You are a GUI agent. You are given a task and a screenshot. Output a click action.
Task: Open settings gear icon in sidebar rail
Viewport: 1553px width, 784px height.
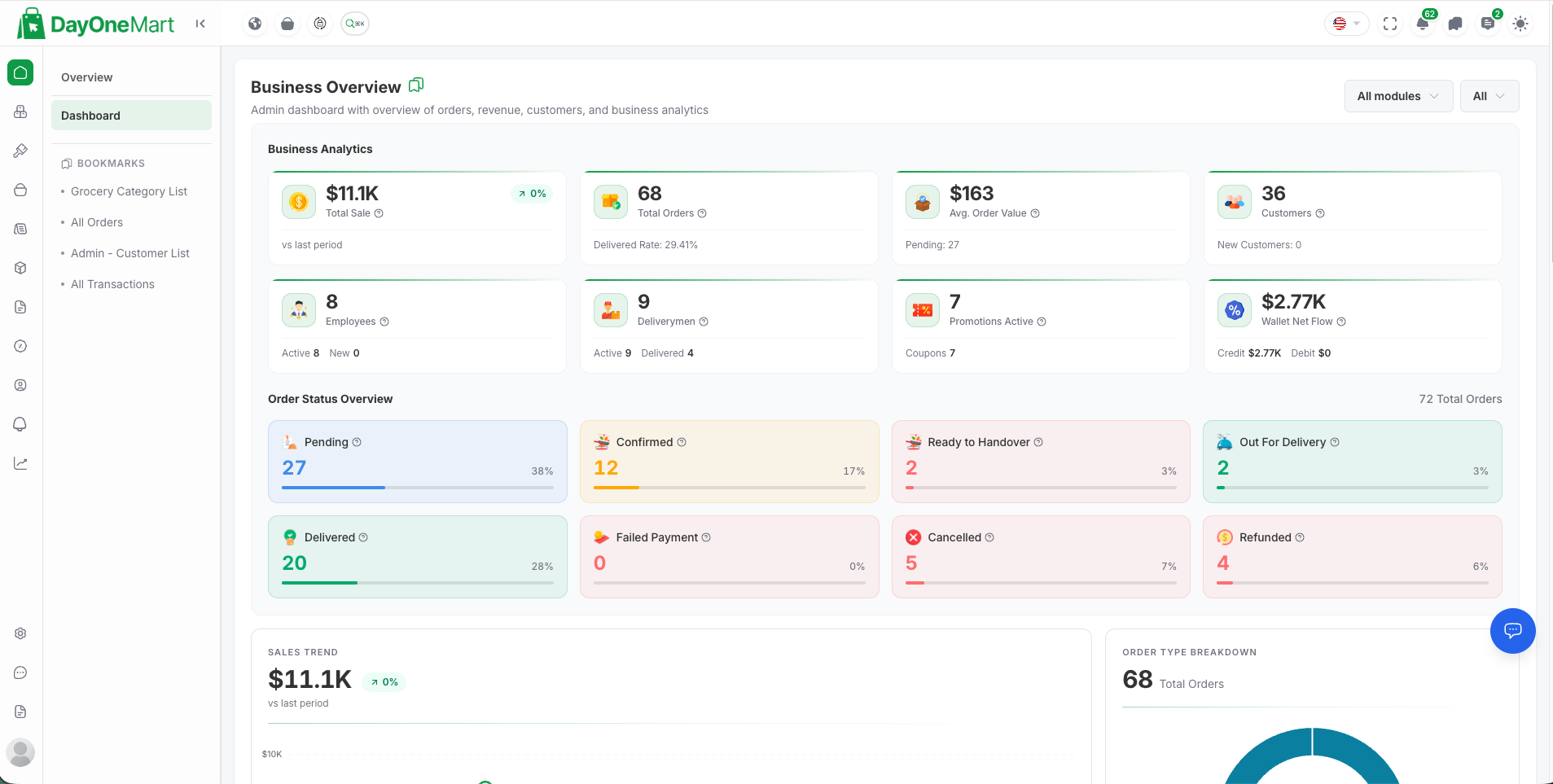(20, 633)
